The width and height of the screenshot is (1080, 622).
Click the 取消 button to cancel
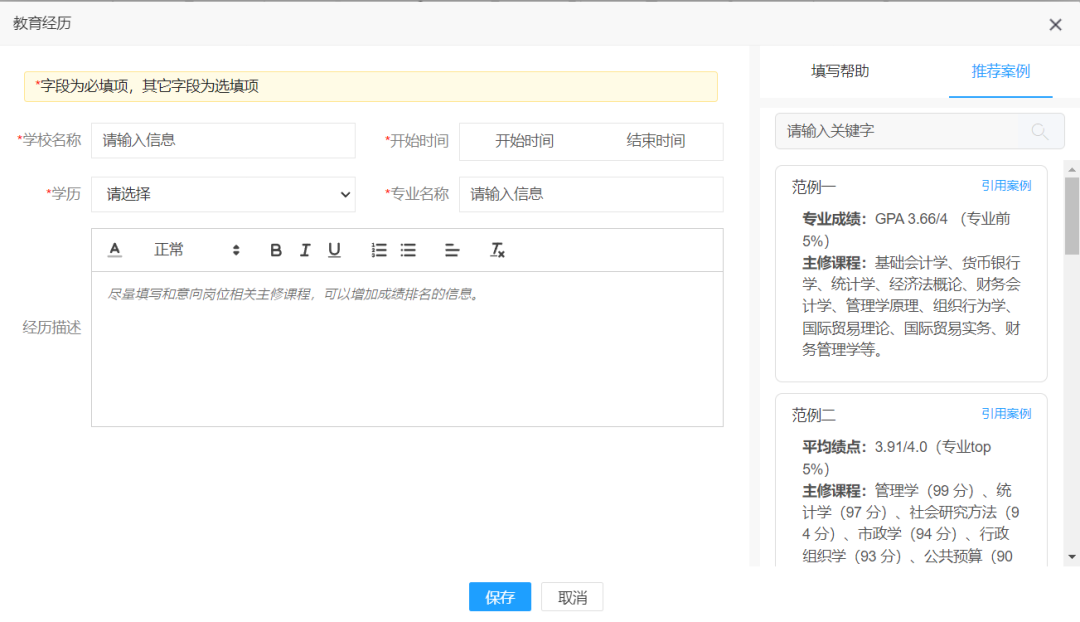571,596
